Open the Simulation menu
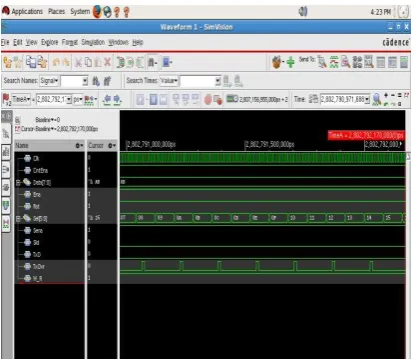413x360 pixels. pyautogui.click(x=93, y=42)
